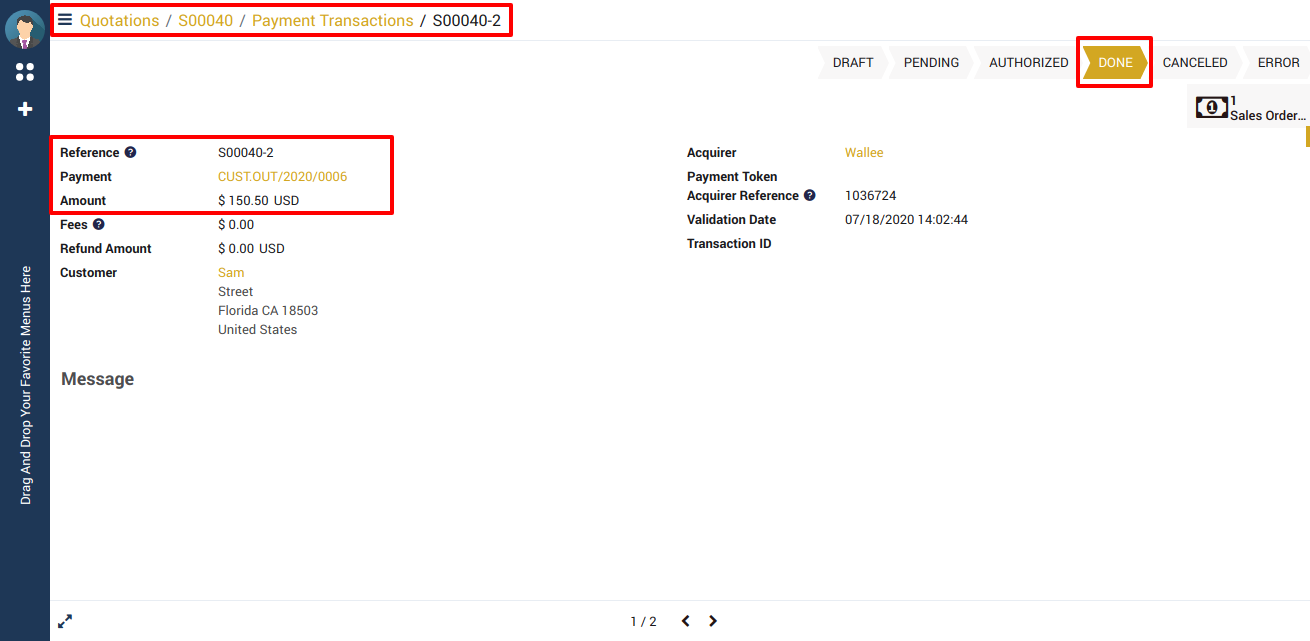This screenshot has height=641, width=1310.
Task: Toggle the hamburger menu icon
Action: coord(65,20)
